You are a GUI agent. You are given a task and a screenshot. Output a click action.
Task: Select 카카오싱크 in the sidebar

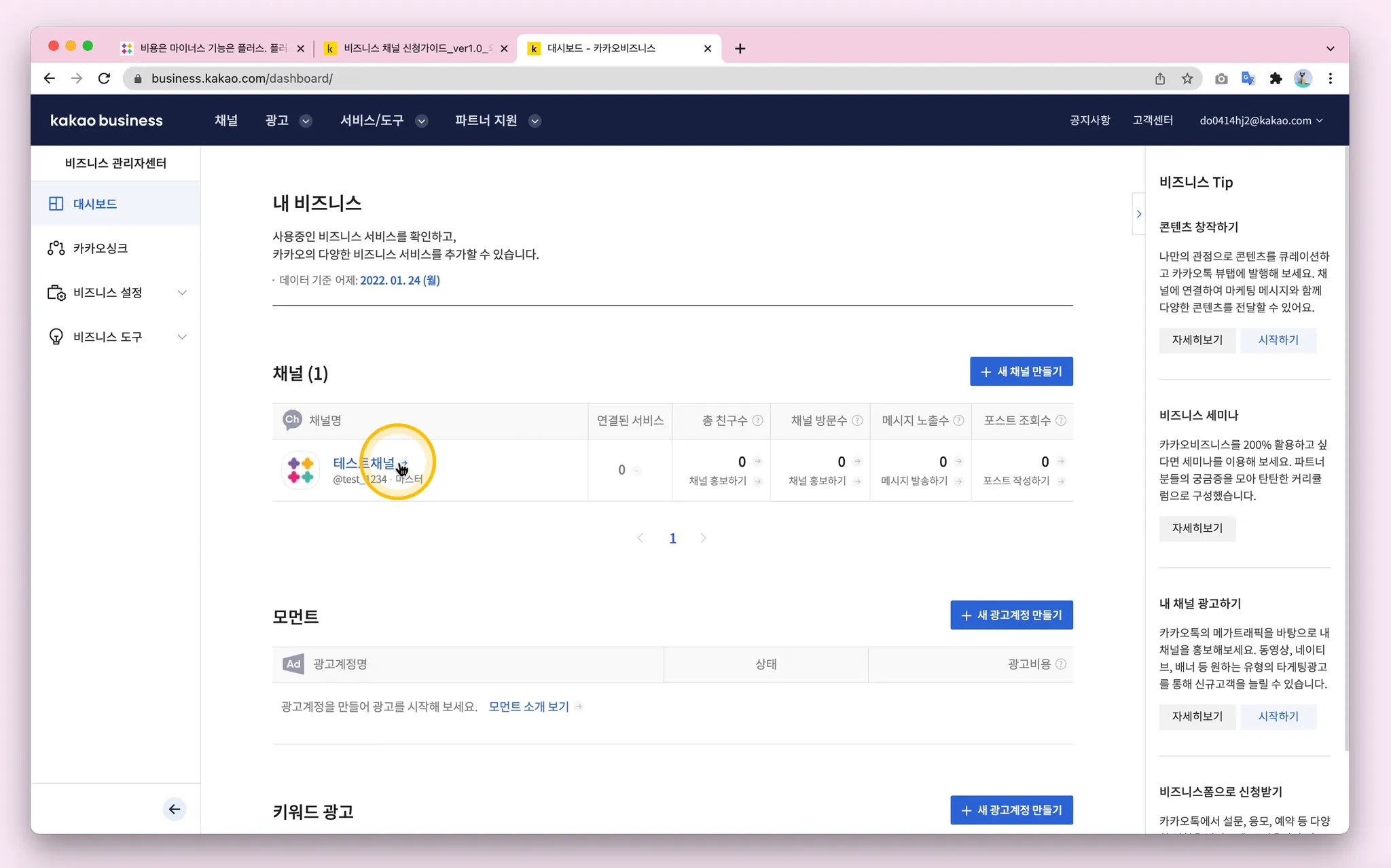(101, 249)
